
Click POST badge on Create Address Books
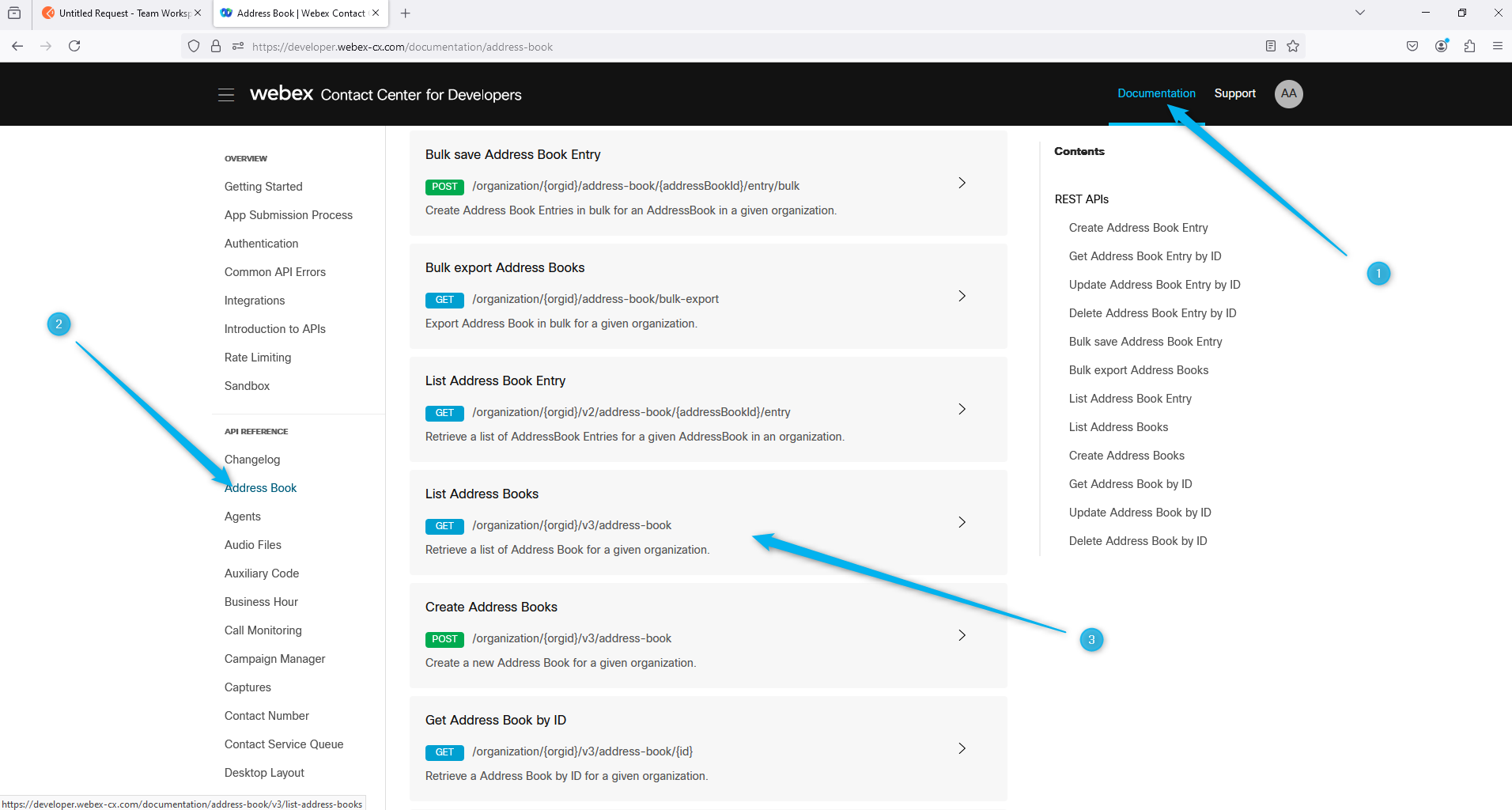pyautogui.click(x=444, y=639)
